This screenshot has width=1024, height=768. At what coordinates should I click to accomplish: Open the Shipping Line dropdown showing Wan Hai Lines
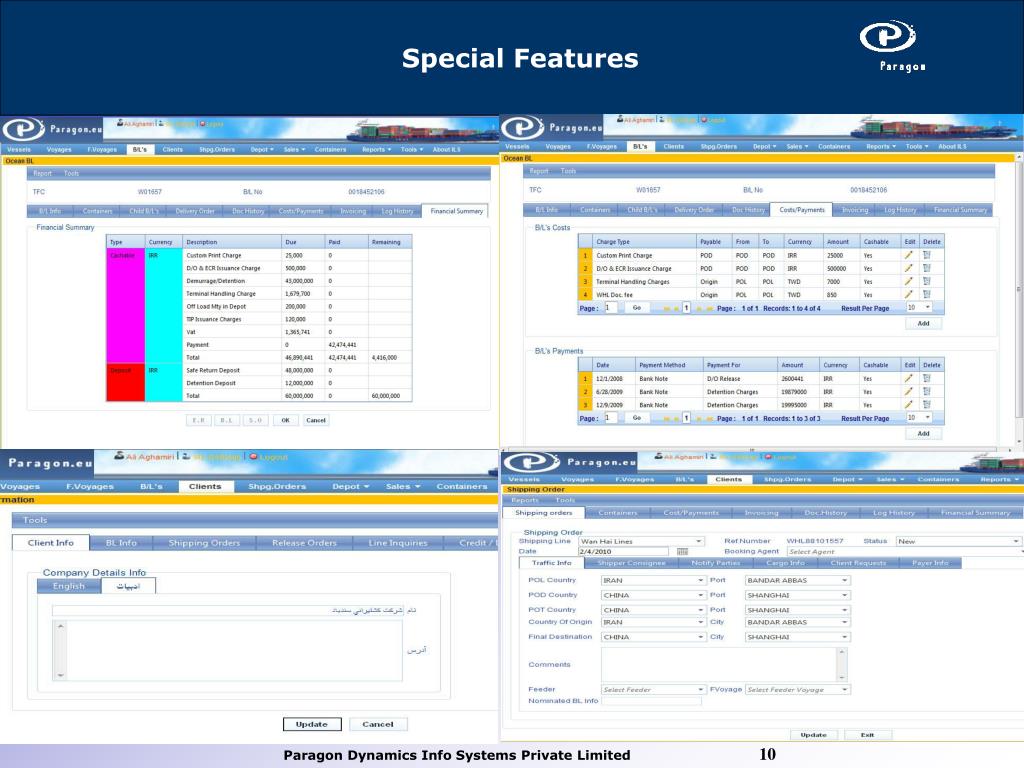pyautogui.click(x=641, y=541)
